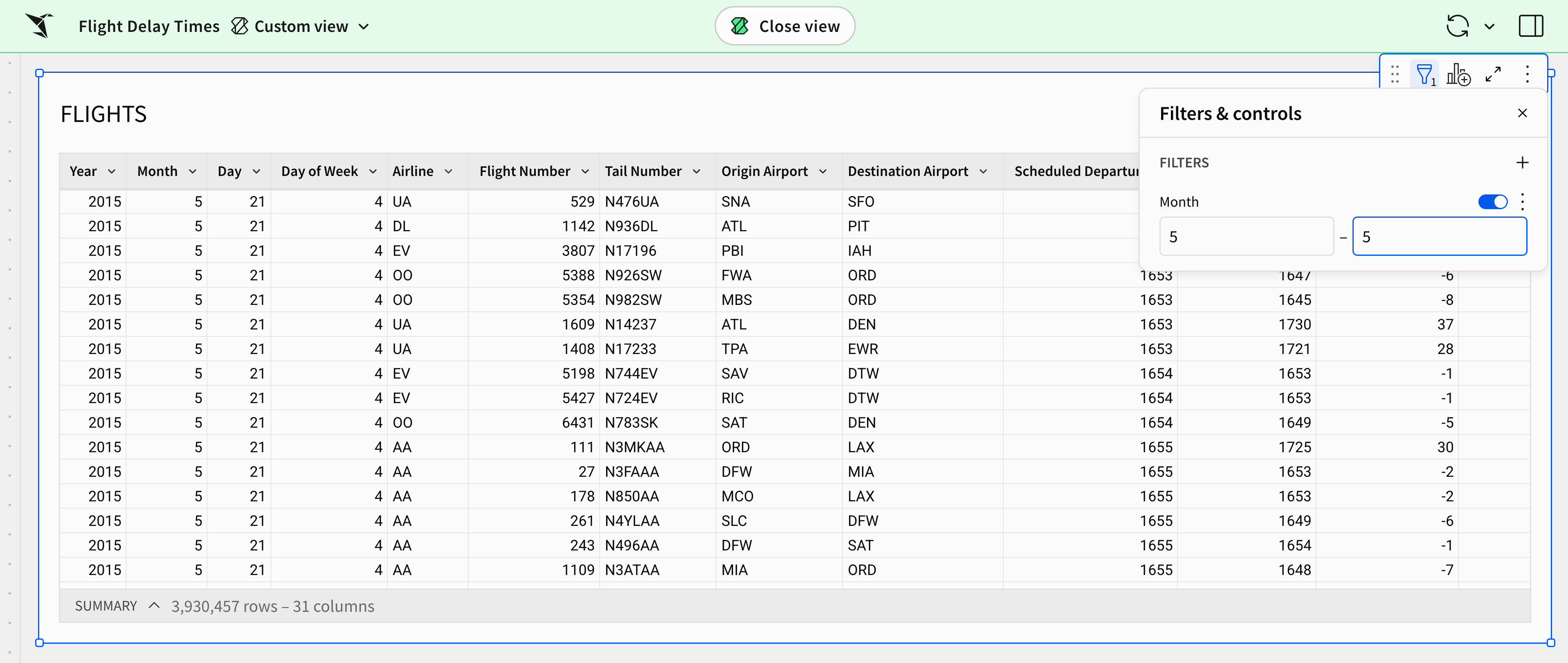Image resolution: width=1568 pixels, height=663 pixels.
Task: Expand table to fullscreen icon
Action: click(x=1493, y=75)
